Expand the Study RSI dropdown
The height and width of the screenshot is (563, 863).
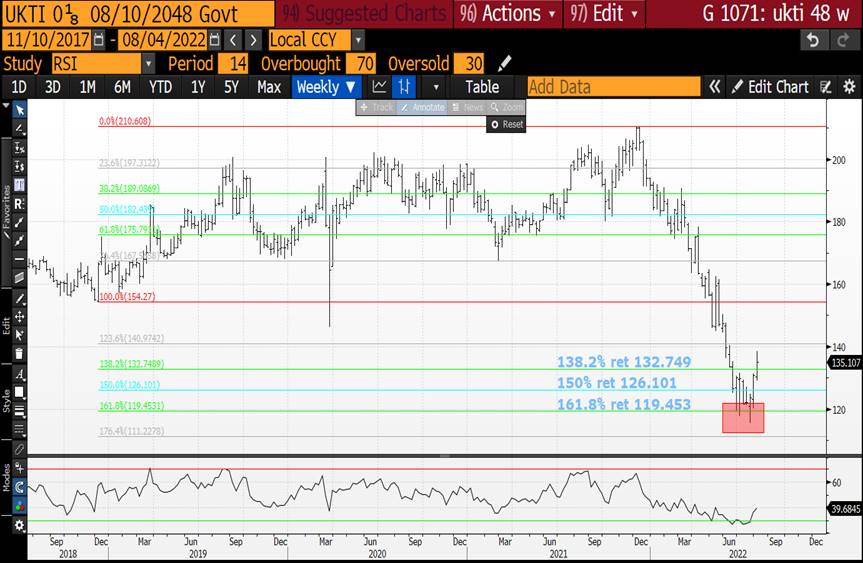pos(149,64)
